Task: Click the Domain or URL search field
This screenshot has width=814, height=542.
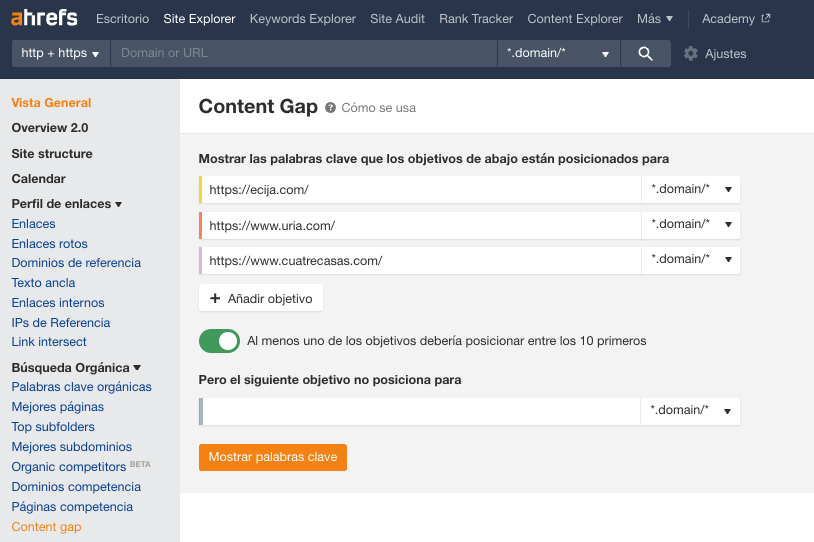Action: click(x=304, y=53)
